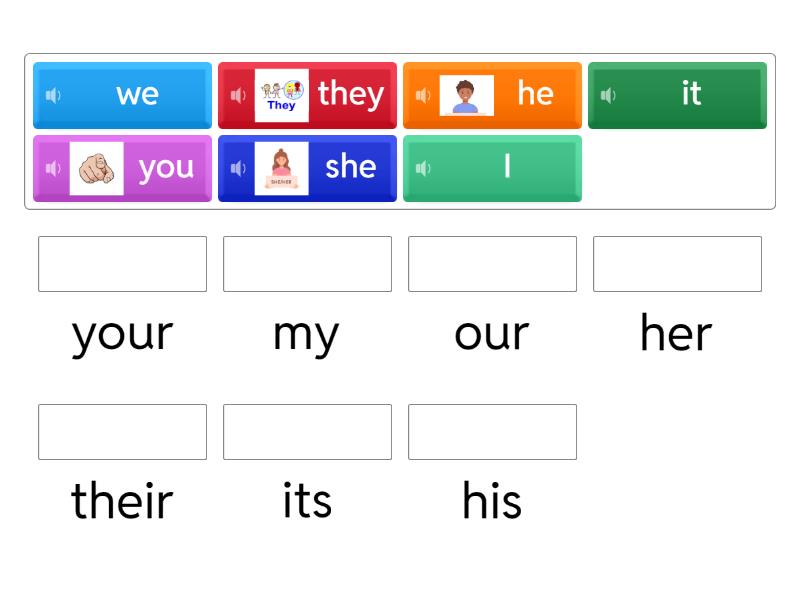This screenshot has height=600, width=800.
Task: Select the green "it" tile
Action: click(x=677, y=95)
